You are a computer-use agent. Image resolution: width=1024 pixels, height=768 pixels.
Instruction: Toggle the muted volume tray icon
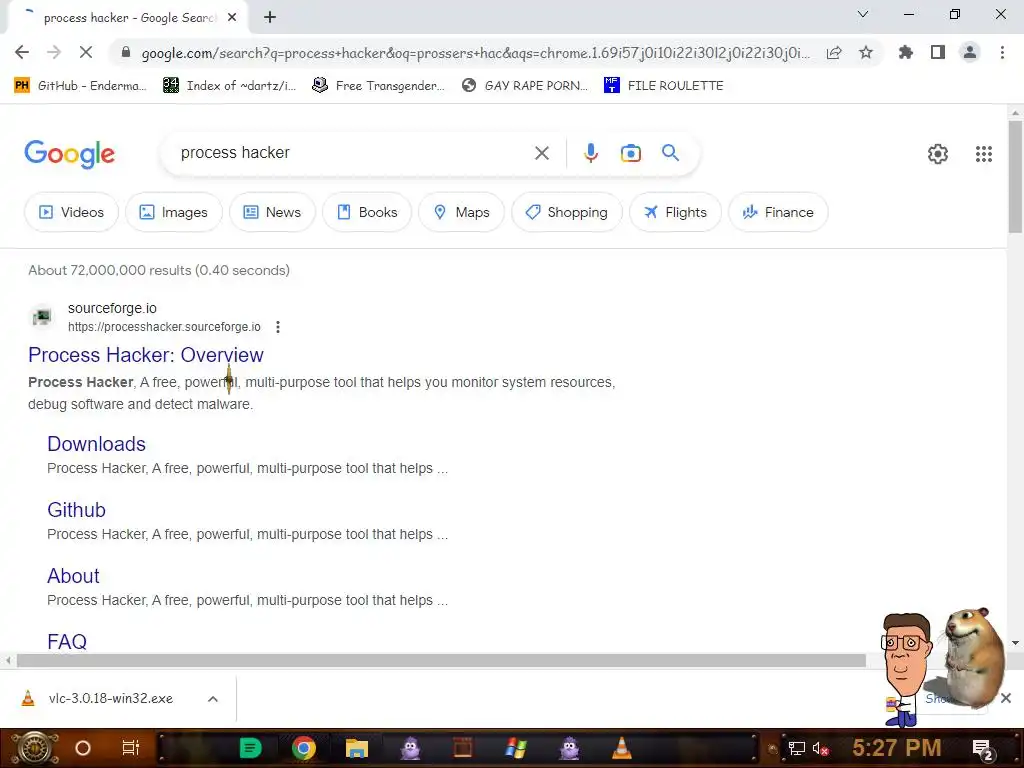820,749
